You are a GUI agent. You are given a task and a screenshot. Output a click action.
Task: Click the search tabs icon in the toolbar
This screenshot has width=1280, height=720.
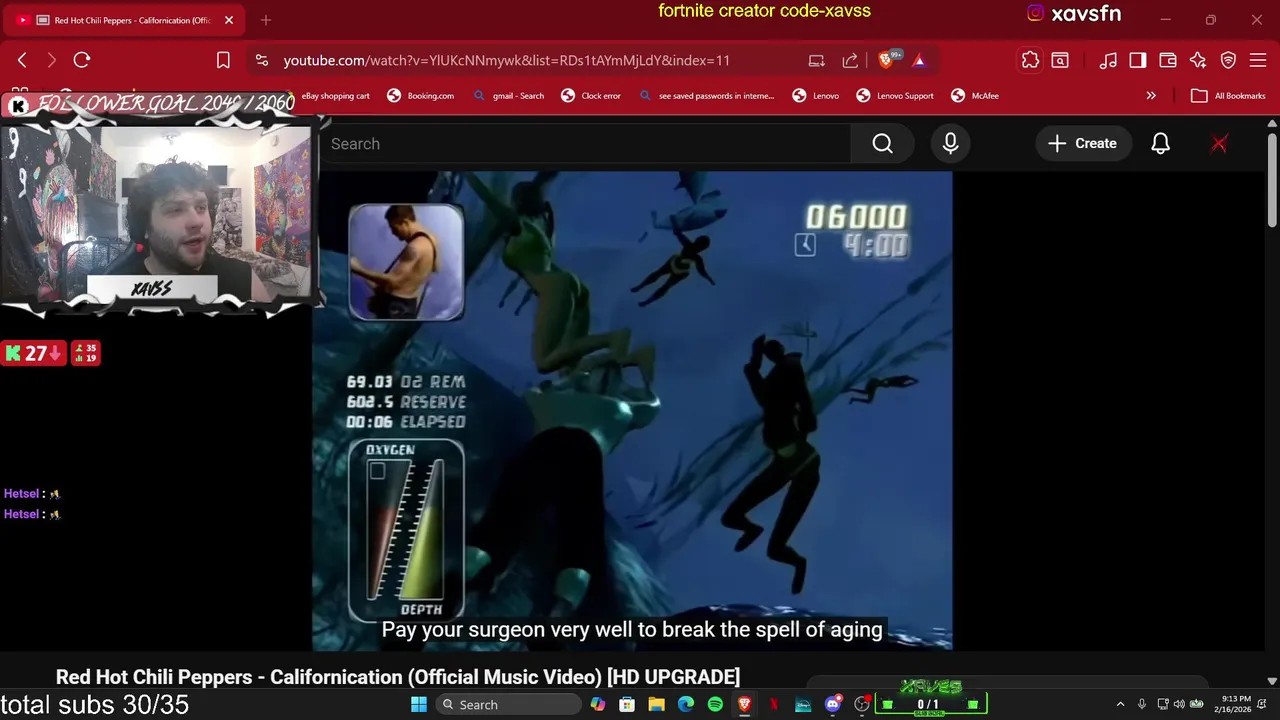[1060, 60]
